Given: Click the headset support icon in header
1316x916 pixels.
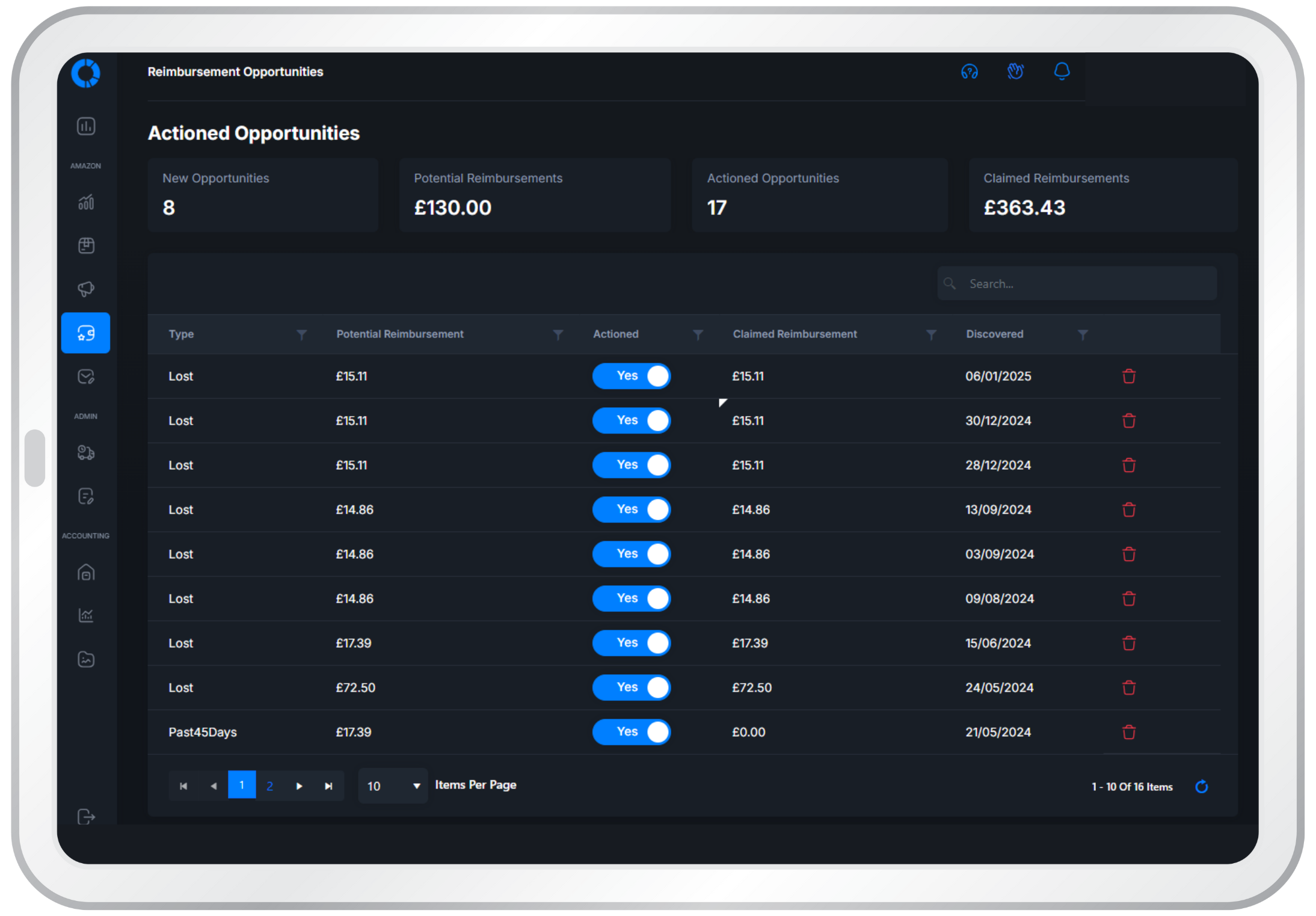Looking at the screenshot, I should pyautogui.click(x=969, y=72).
